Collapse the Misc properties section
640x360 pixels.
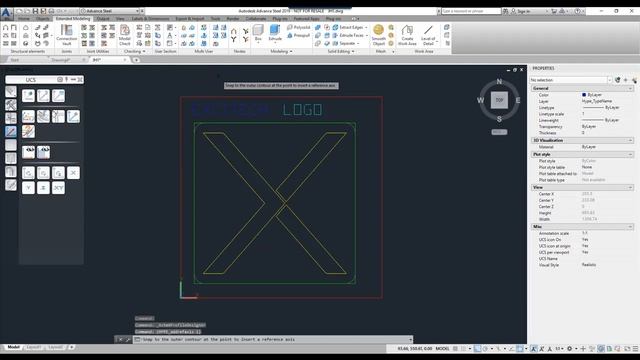click(631, 227)
